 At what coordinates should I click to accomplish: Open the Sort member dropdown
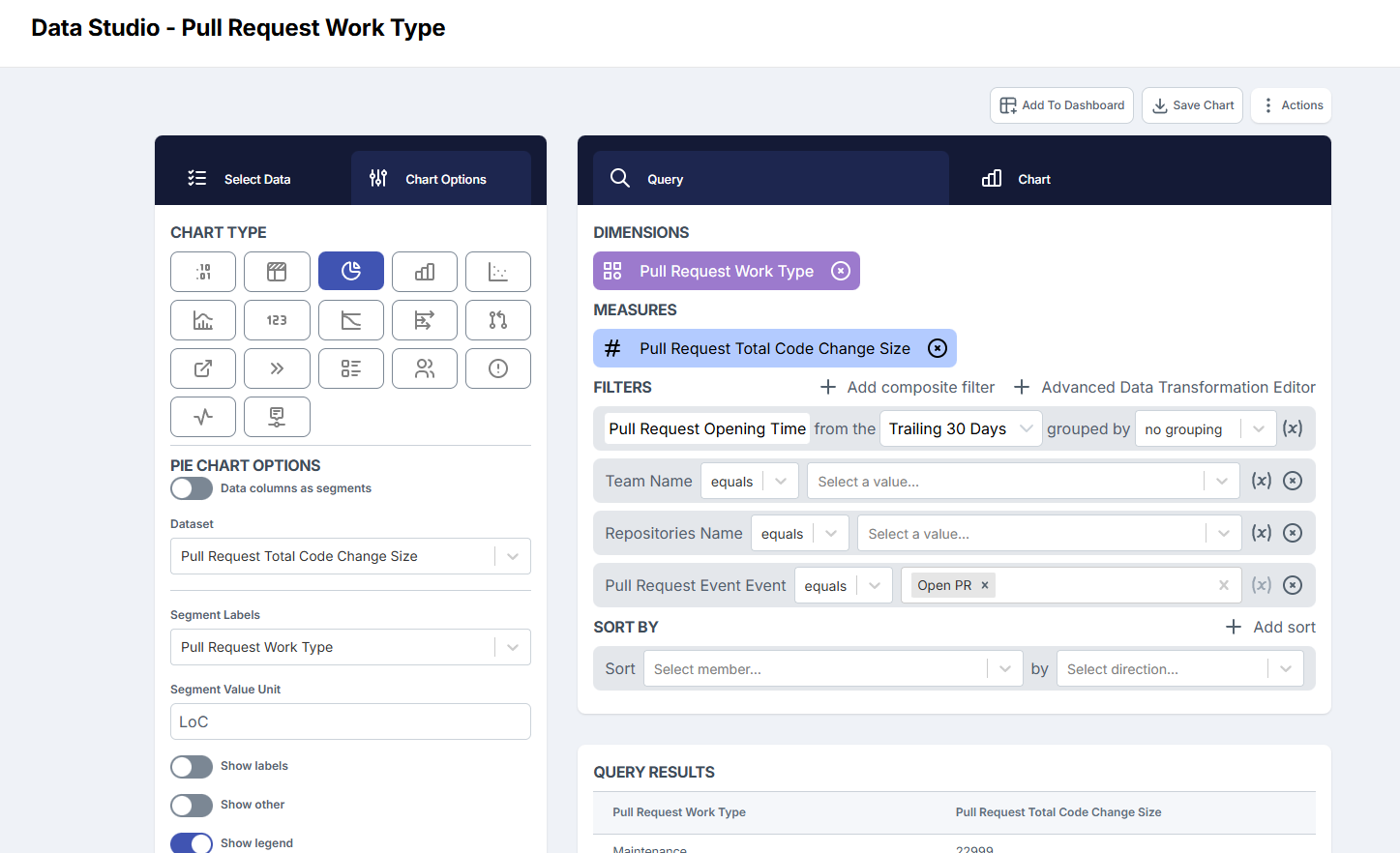(x=833, y=668)
